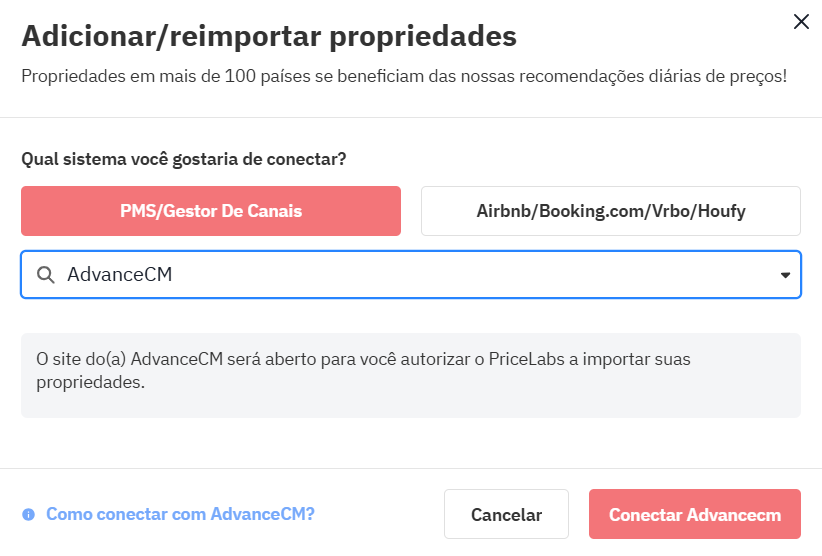This screenshot has width=822, height=556.
Task: Open the Como conectar com AdvanceCM link
Action: pos(180,514)
